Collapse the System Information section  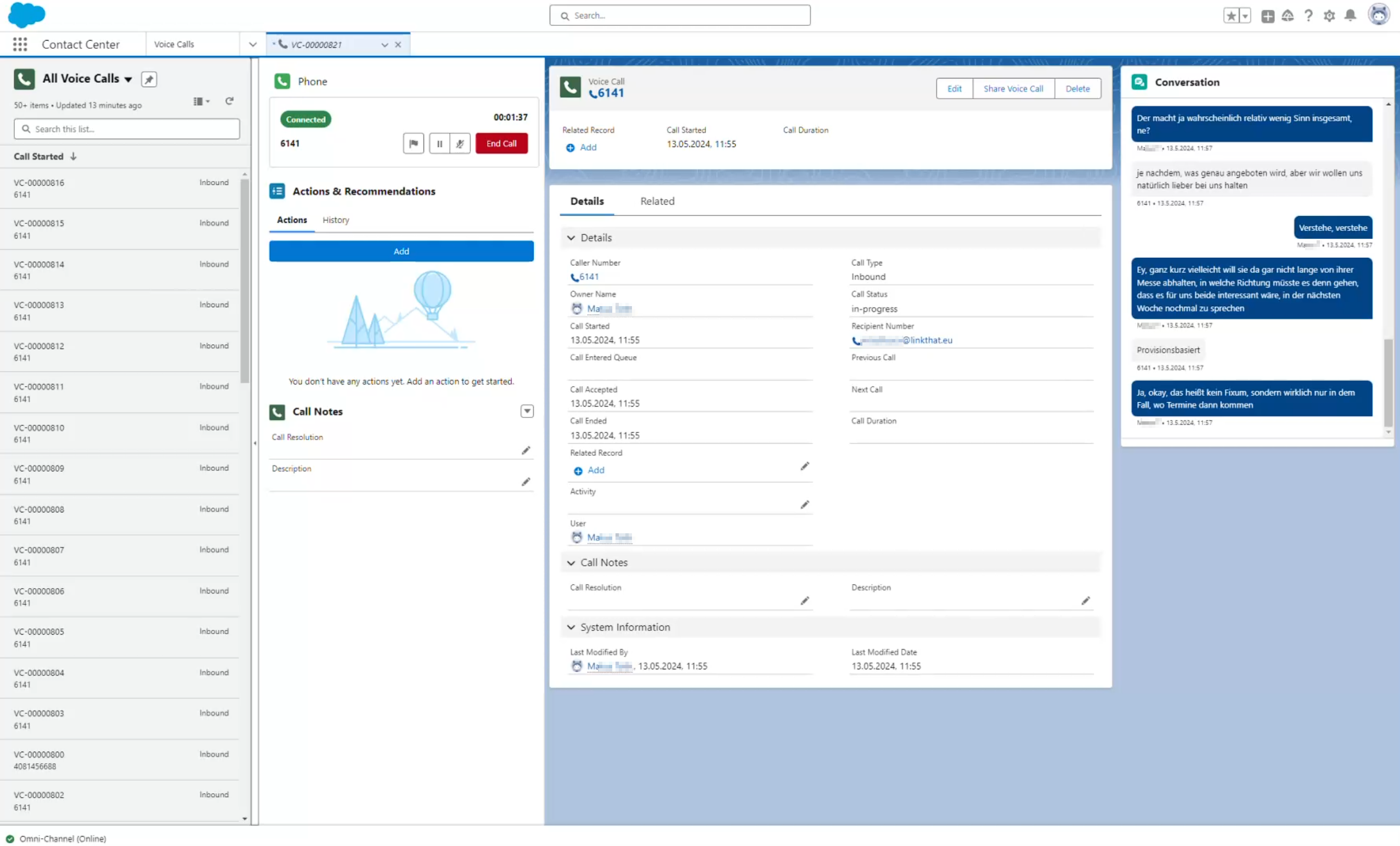pos(571,627)
